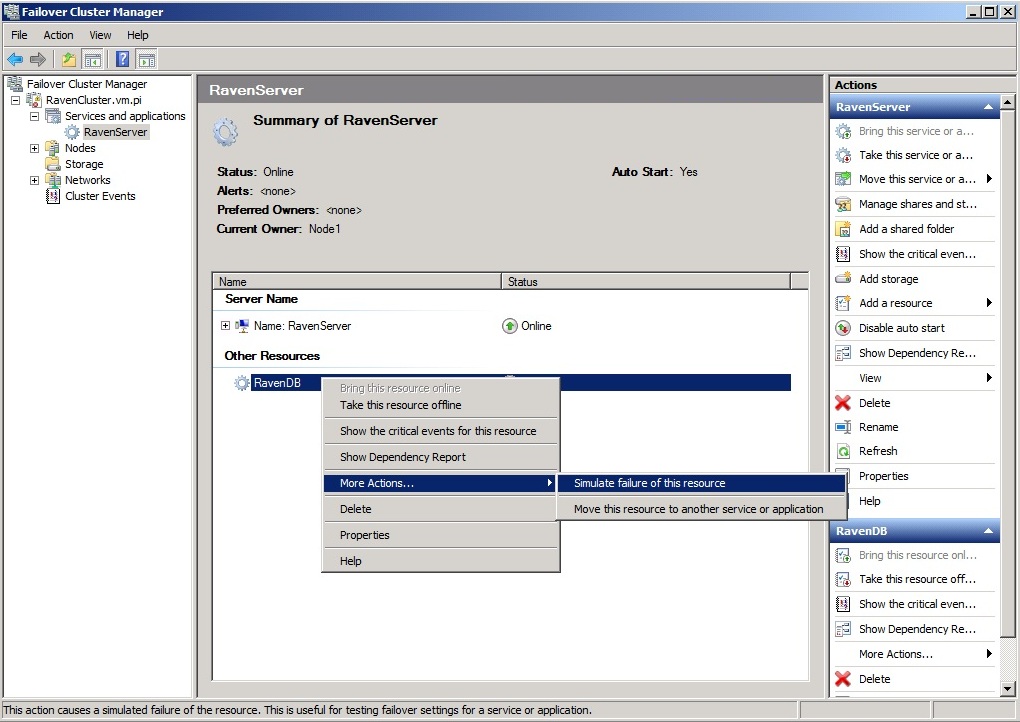Screen dimensions: 1020x722
Task: Open the View menu in menu bar
Action: pyautogui.click(x=100, y=35)
